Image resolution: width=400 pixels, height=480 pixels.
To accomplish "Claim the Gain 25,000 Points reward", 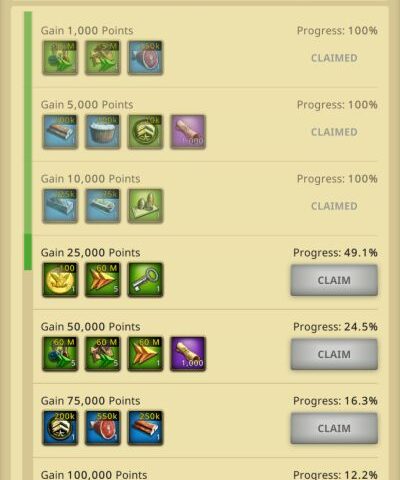I will [334, 280].
